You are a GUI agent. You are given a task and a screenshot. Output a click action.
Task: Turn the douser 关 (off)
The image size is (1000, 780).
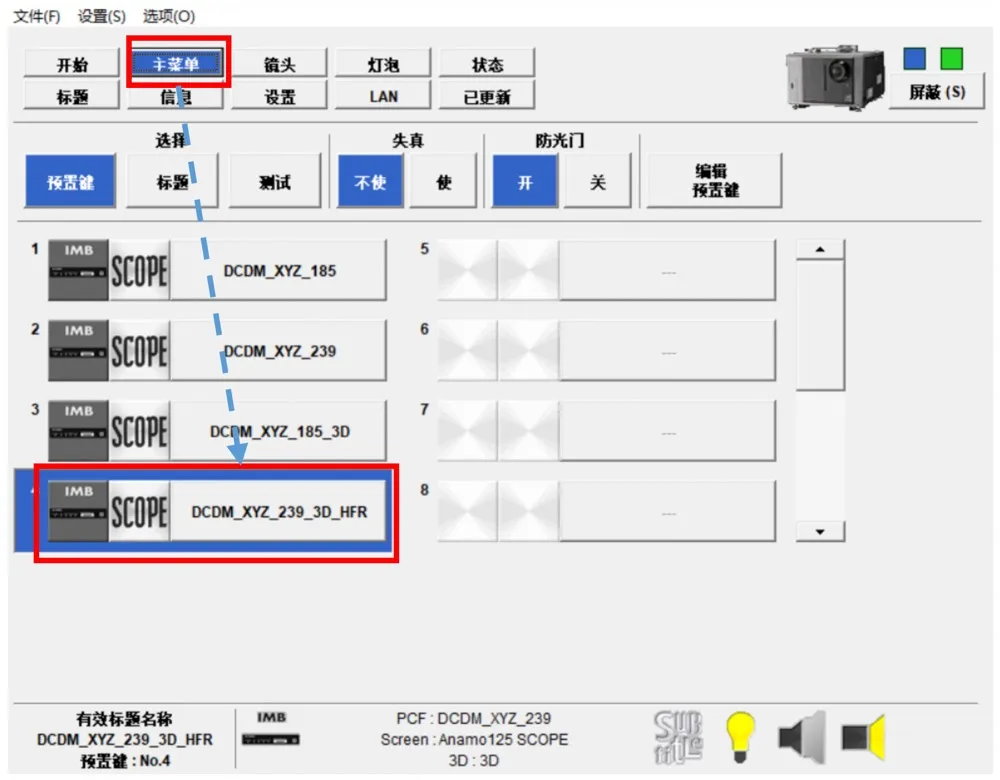[x=598, y=182]
